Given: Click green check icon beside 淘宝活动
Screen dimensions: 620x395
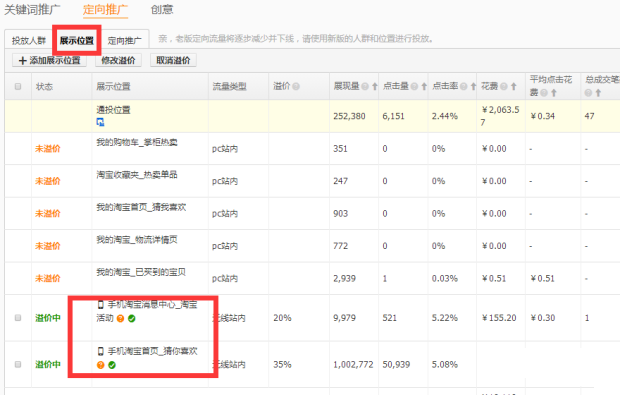Looking at the screenshot, I should click(x=132, y=318).
